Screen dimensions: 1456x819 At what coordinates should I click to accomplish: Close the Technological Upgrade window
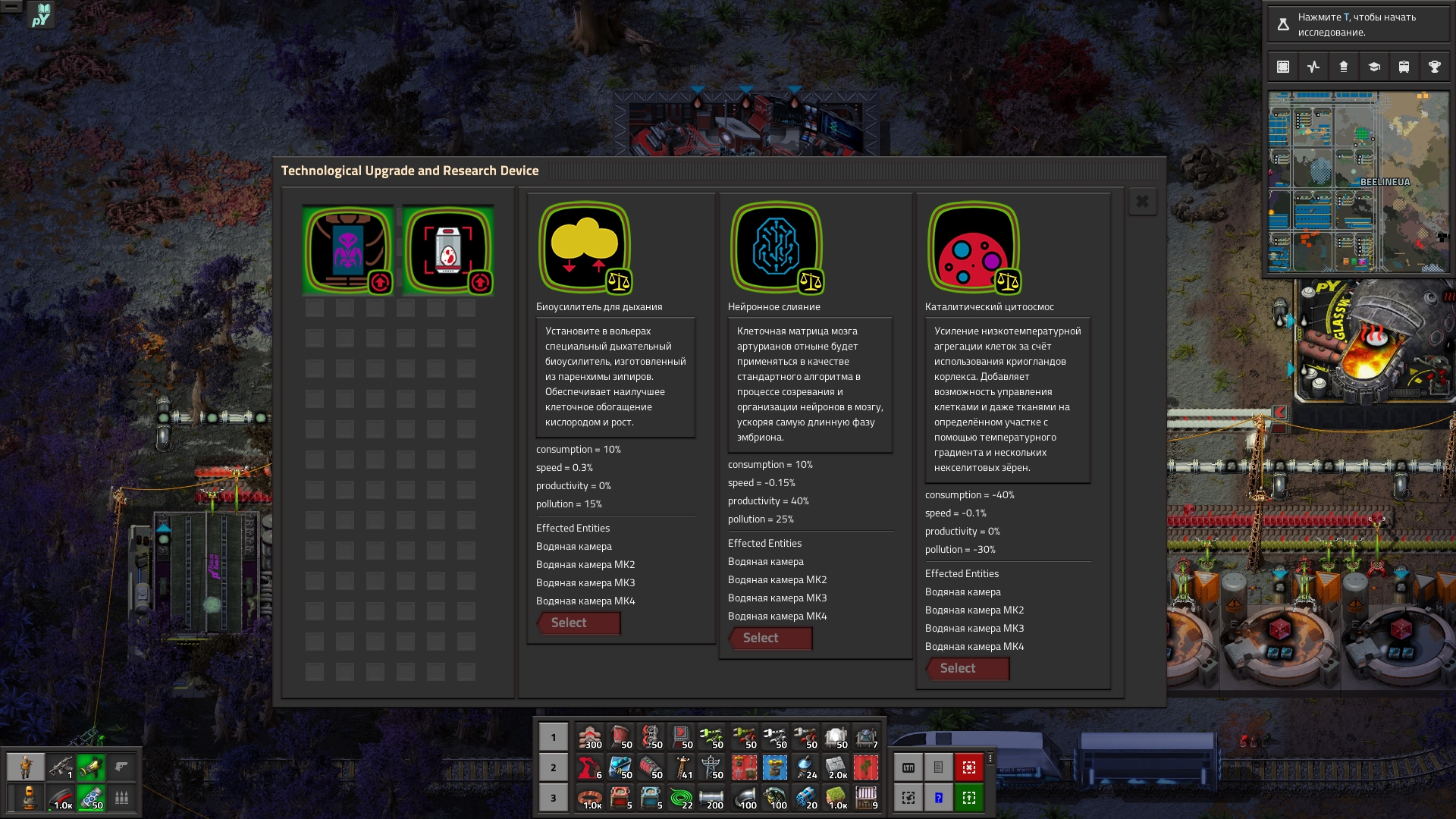tap(1142, 202)
